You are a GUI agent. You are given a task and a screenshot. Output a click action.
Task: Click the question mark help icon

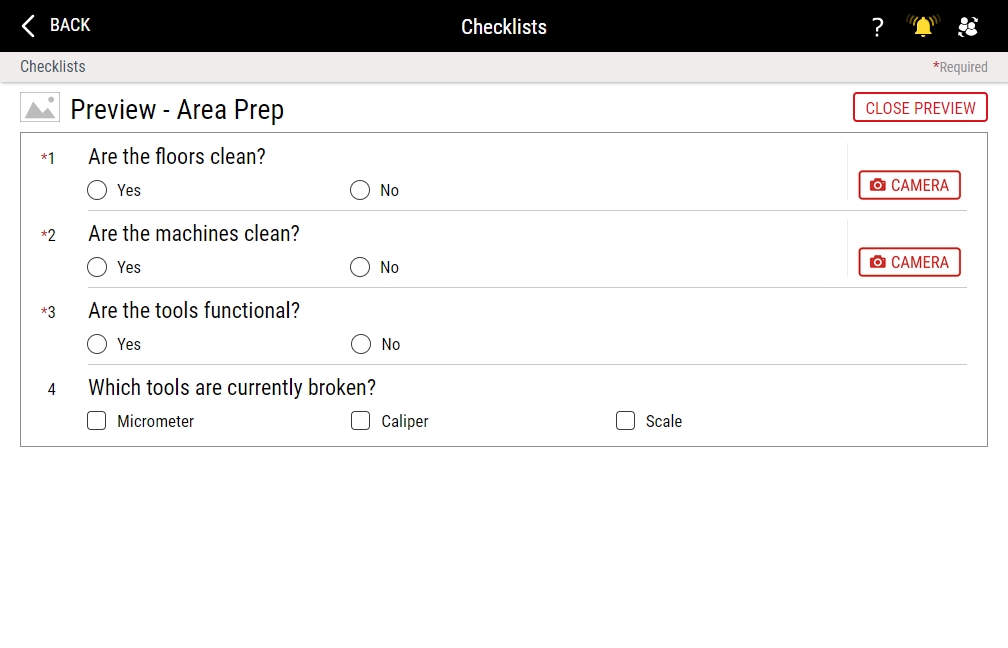pos(877,27)
